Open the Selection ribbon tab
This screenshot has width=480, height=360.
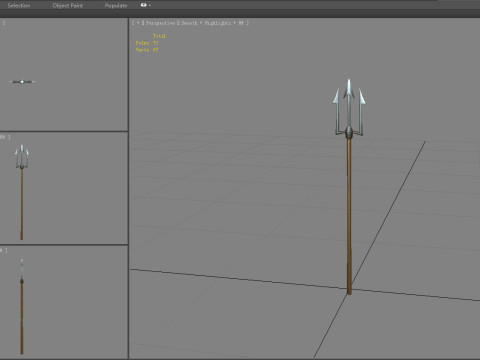tap(19, 5)
